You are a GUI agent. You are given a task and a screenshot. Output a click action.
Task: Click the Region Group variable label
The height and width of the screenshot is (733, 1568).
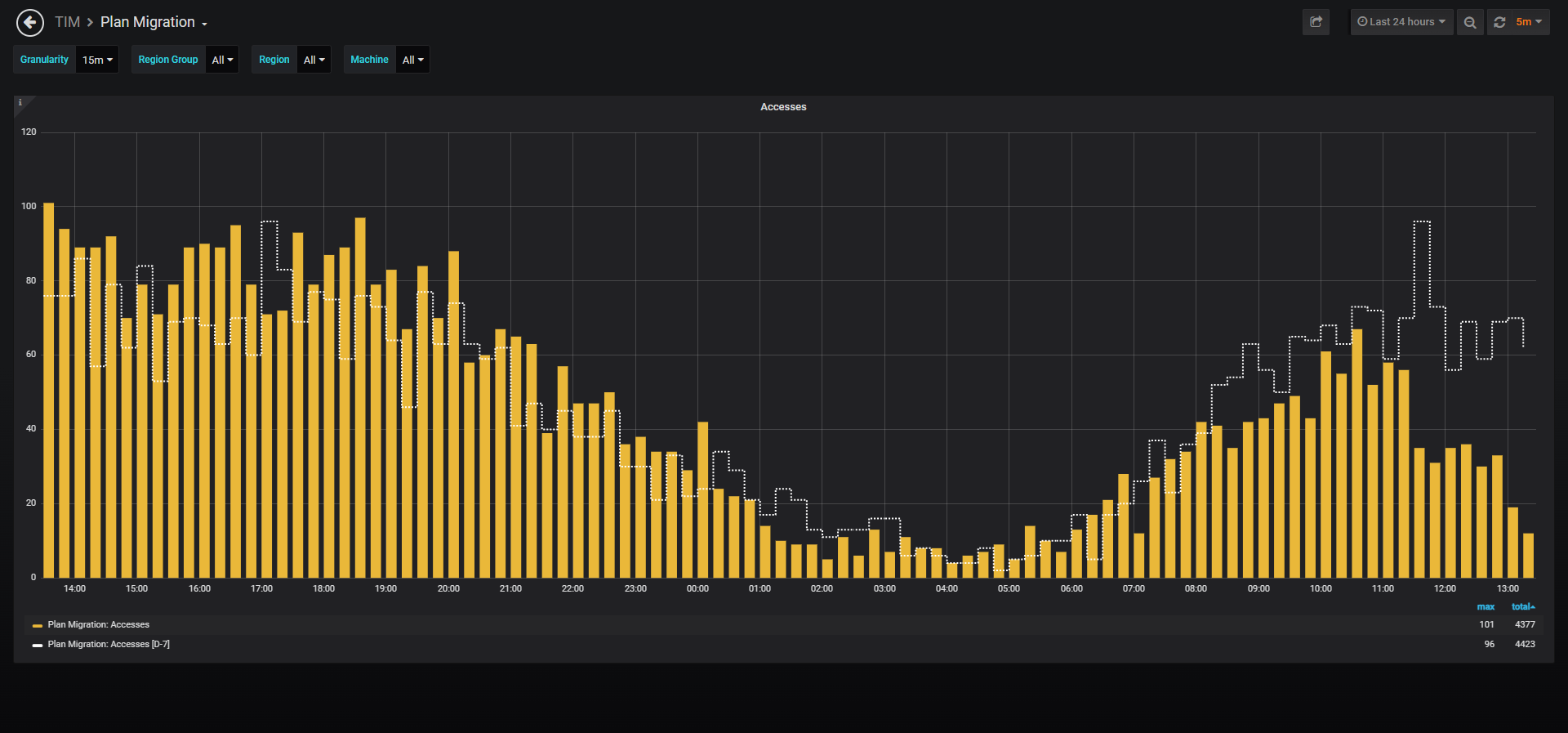click(168, 60)
